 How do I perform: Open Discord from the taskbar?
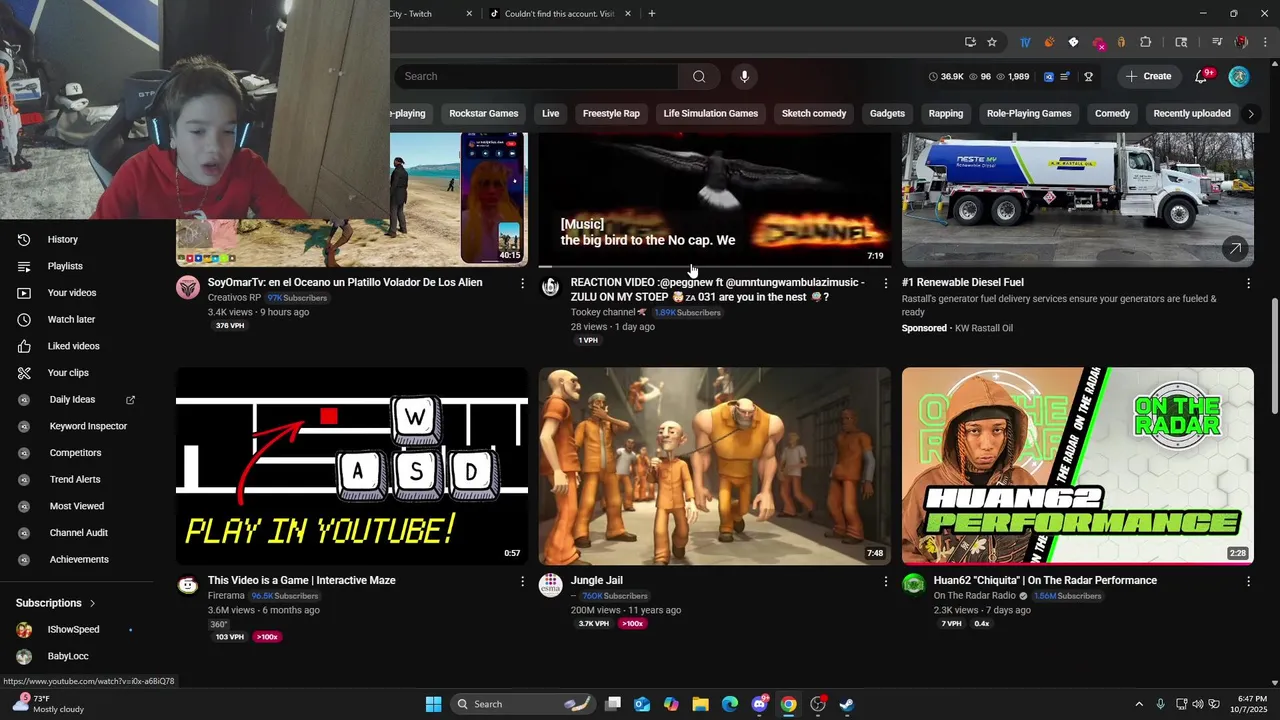[760, 704]
